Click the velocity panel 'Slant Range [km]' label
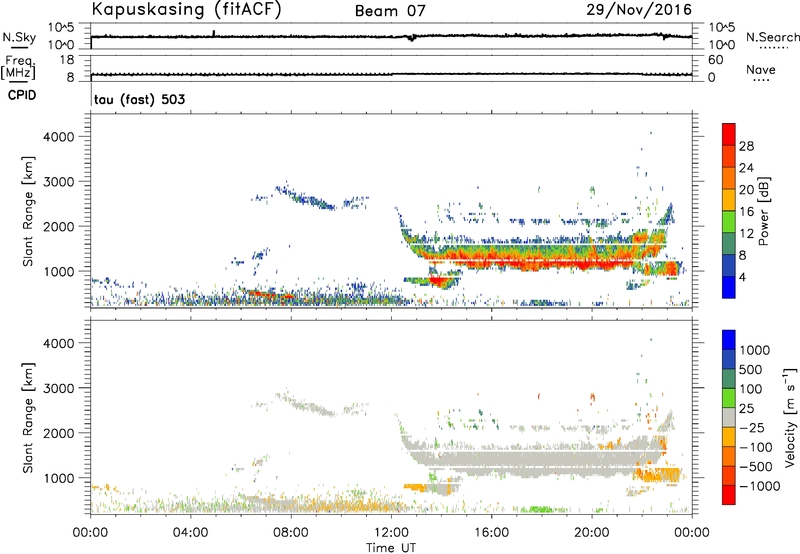800x554 pixels. pos(28,418)
